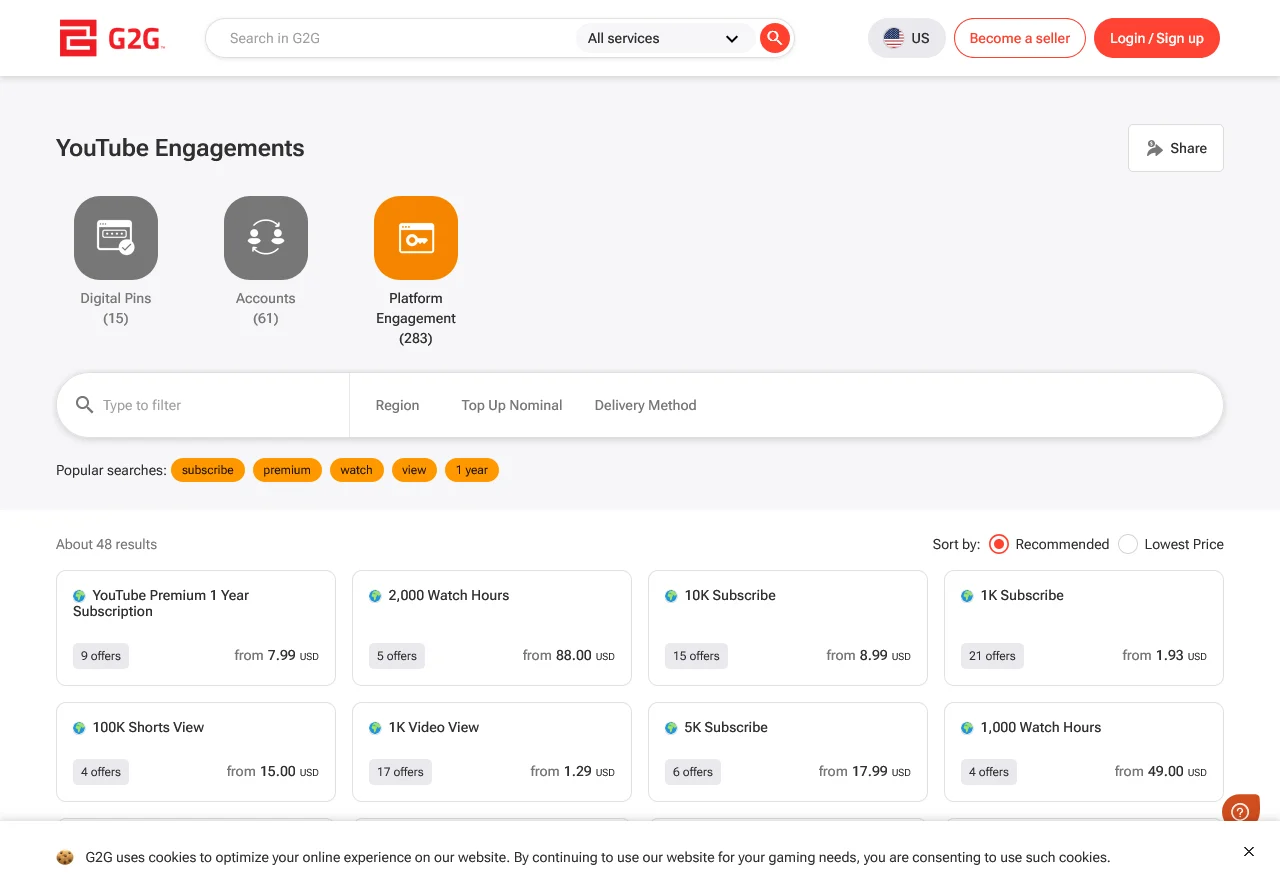
Task: Open the 10K Subscribe offer card
Action: 788,628
